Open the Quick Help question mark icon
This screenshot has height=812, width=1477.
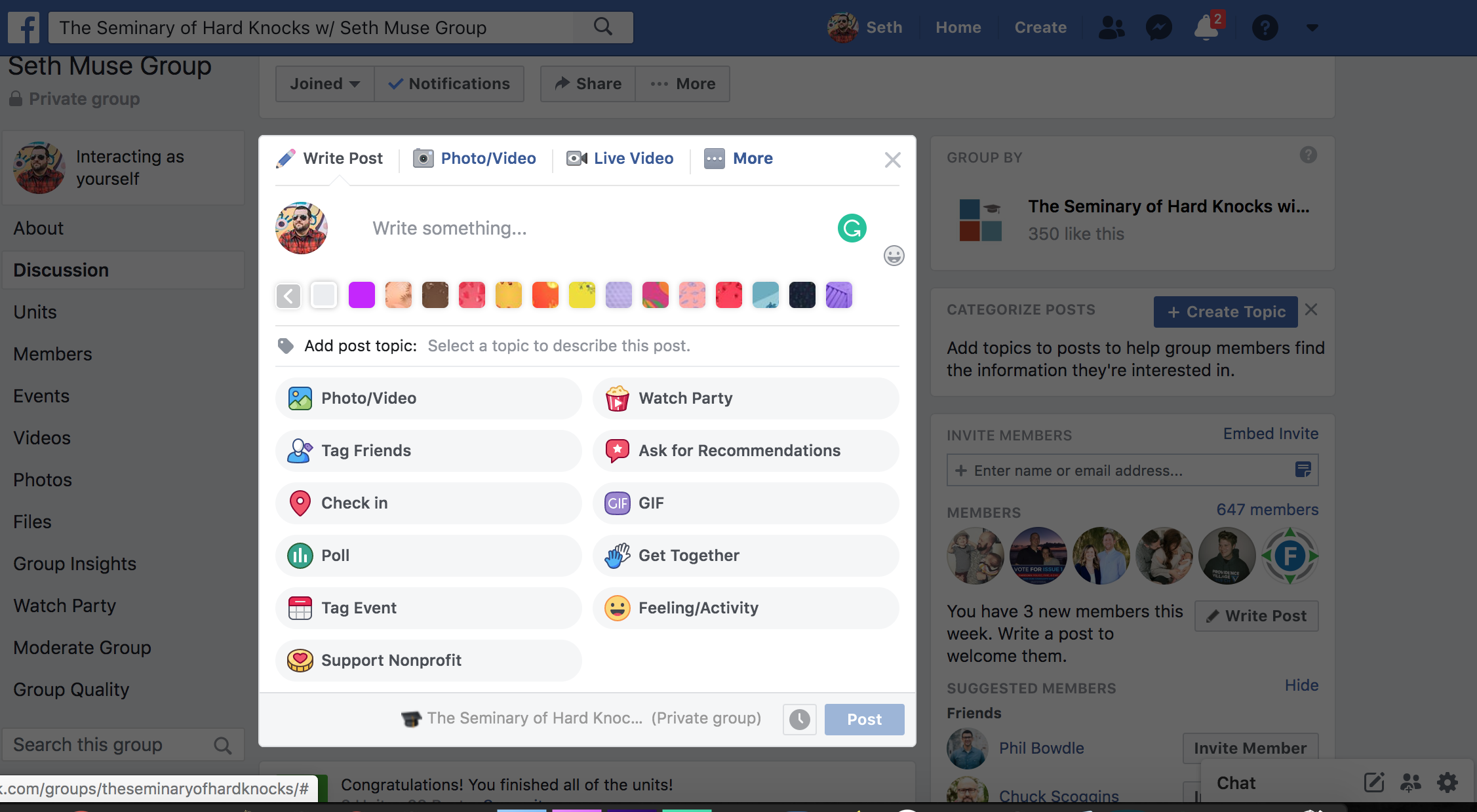(1265, 28)
